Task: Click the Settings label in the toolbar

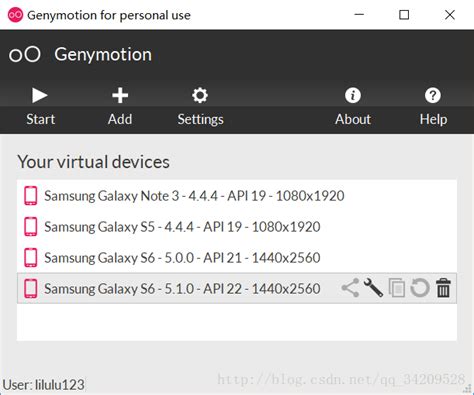Action: [200, 120]
